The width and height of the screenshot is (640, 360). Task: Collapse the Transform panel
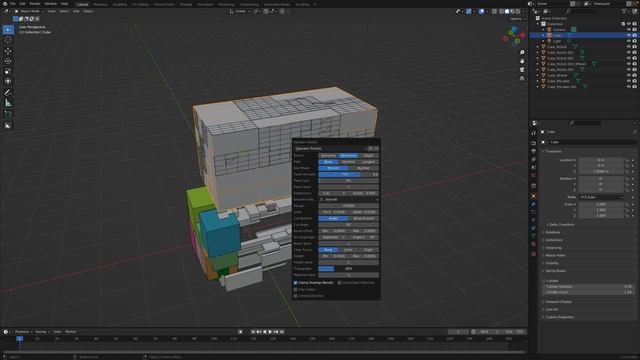(553, 151)
